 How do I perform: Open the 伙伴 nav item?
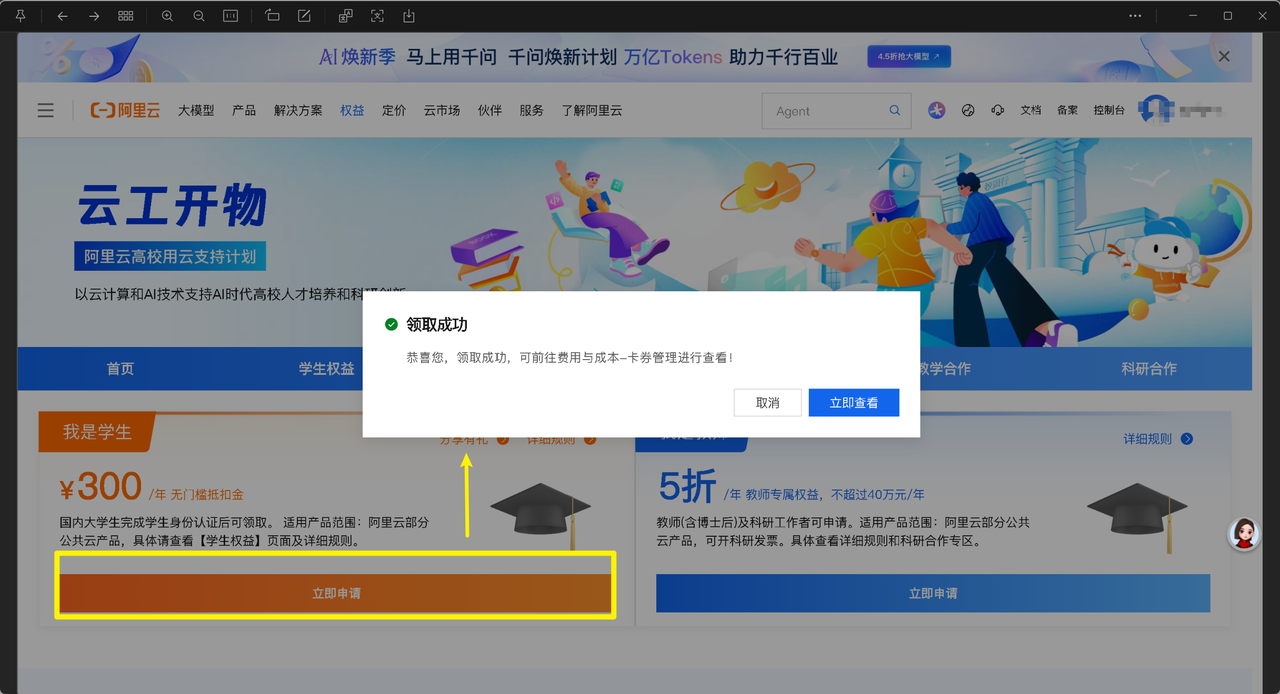(x=490, y=110)
